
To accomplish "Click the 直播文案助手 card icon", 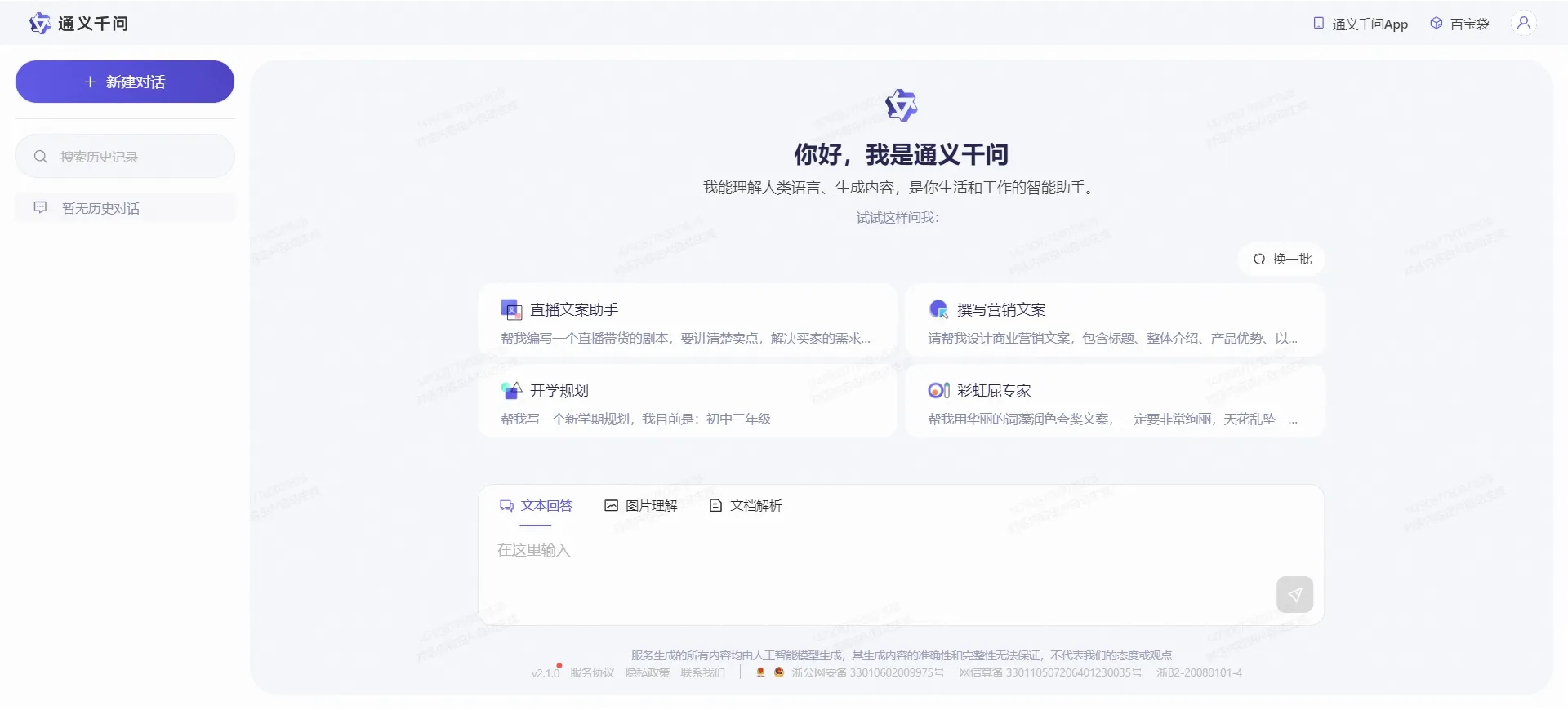I will click(x=511, y=309).
